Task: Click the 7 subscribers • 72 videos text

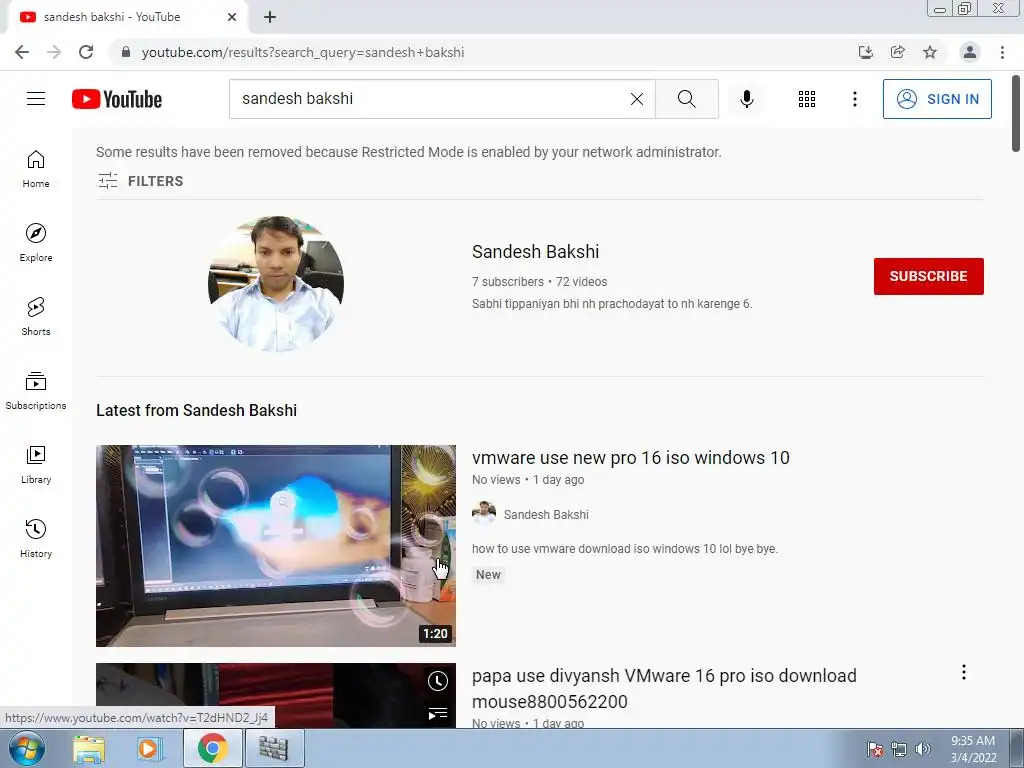Action: [539, 281]
